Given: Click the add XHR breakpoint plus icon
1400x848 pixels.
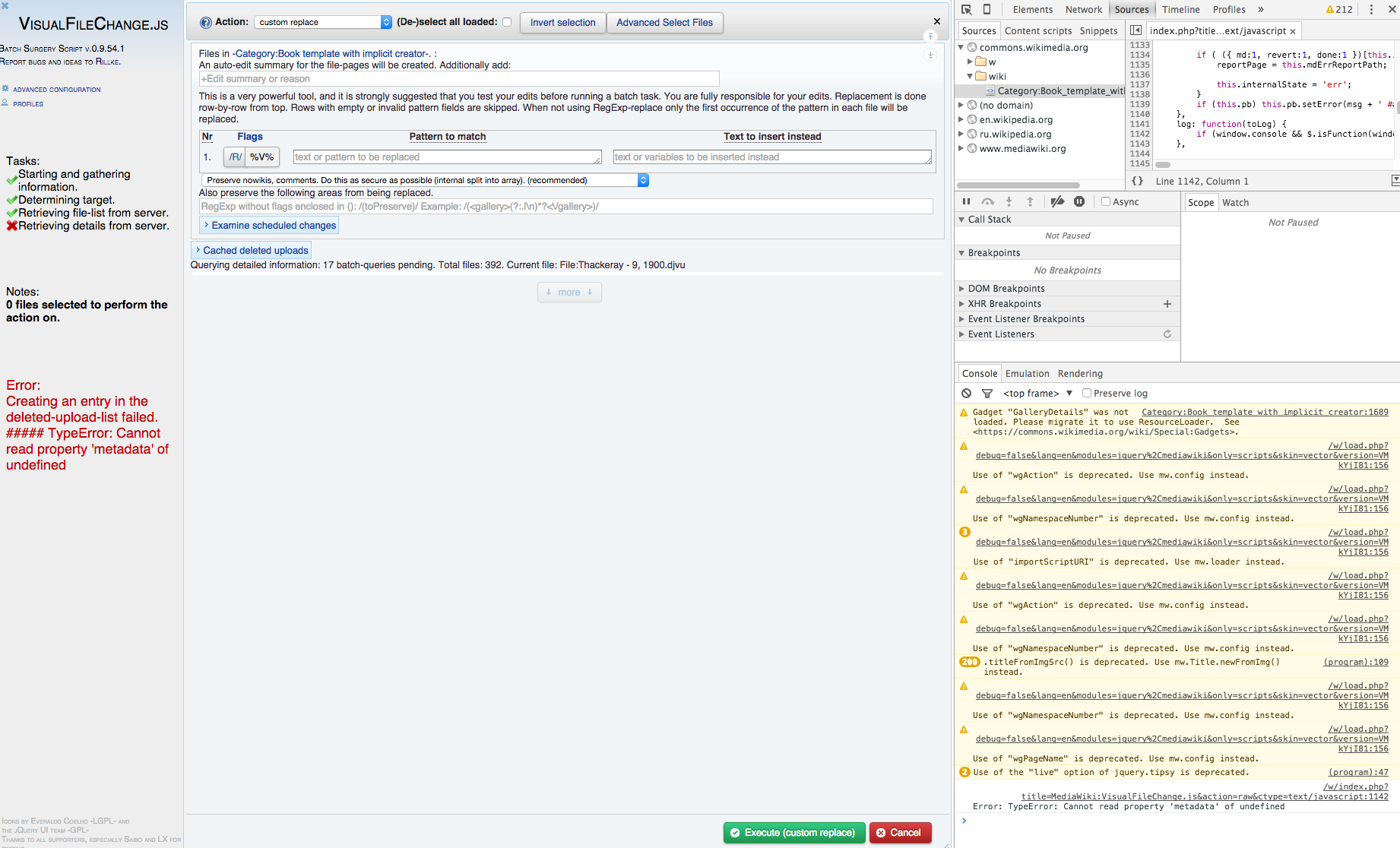Looking at the screenshot, I should (x=1167, y=304).
